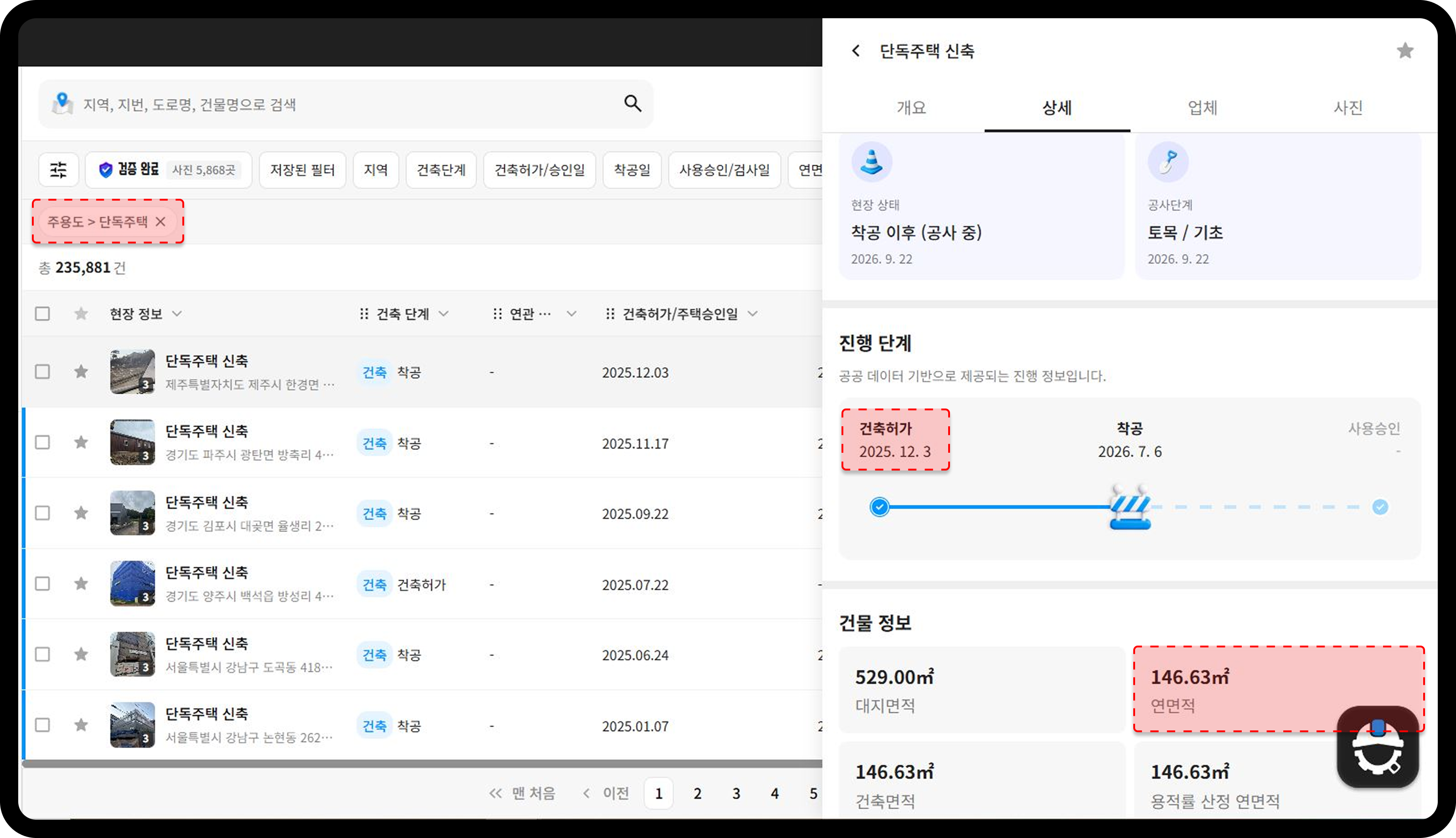Toggle the select-all header checkbox
The width and height of the screenshot is (1456, 838).
pyautogui.click(x=42, y=314)
